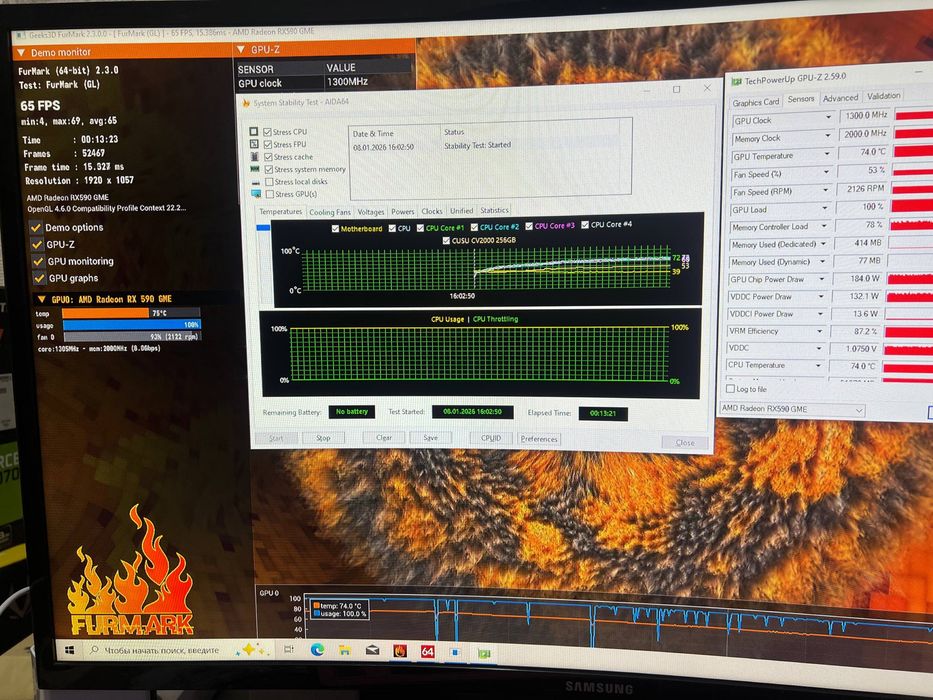Open Validation tab in GPU-Z
Image resolution: width=933 pixels, height=700 pixels.
(x=883, y=96)
